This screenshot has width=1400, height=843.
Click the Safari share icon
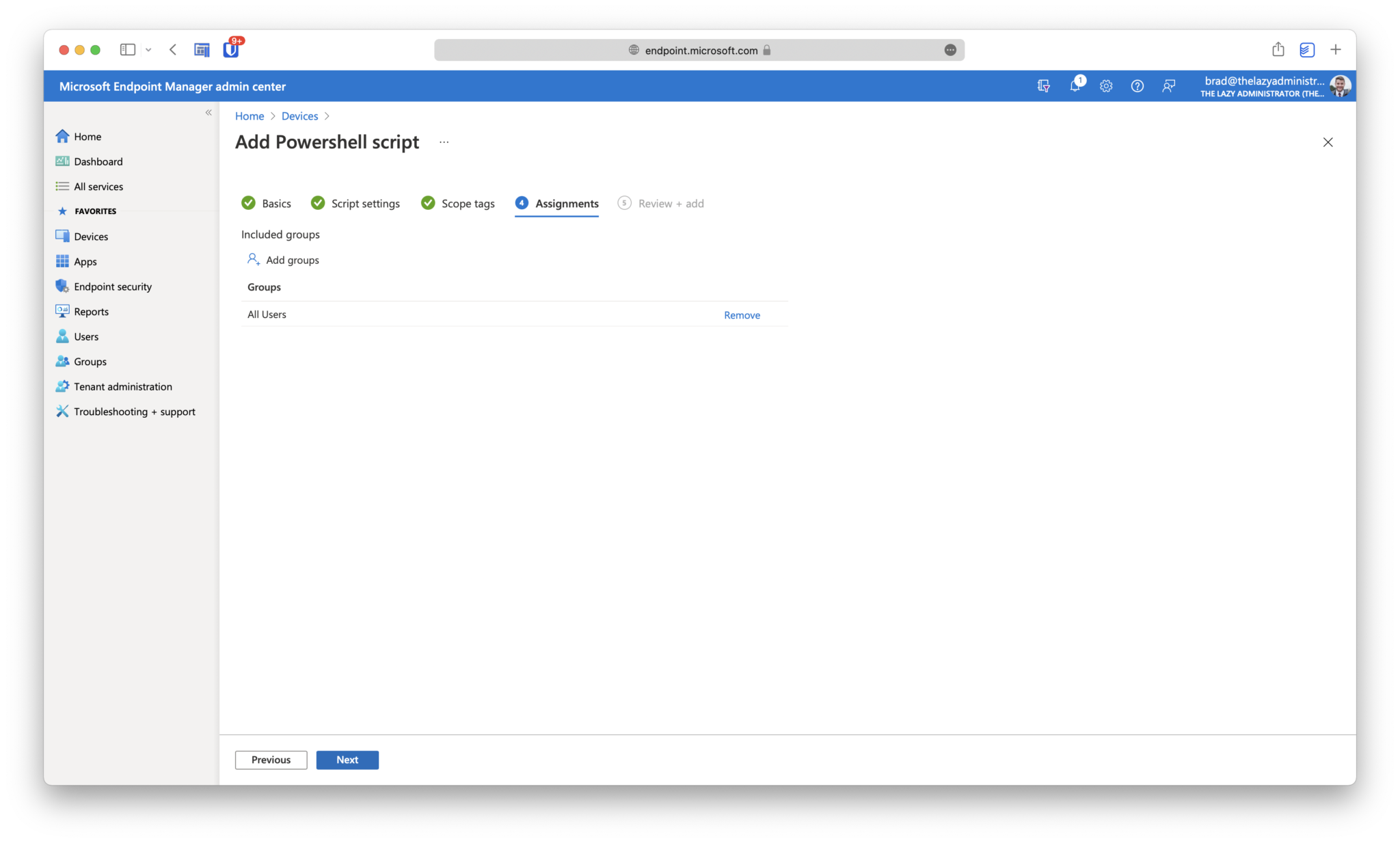(1278, 49)
